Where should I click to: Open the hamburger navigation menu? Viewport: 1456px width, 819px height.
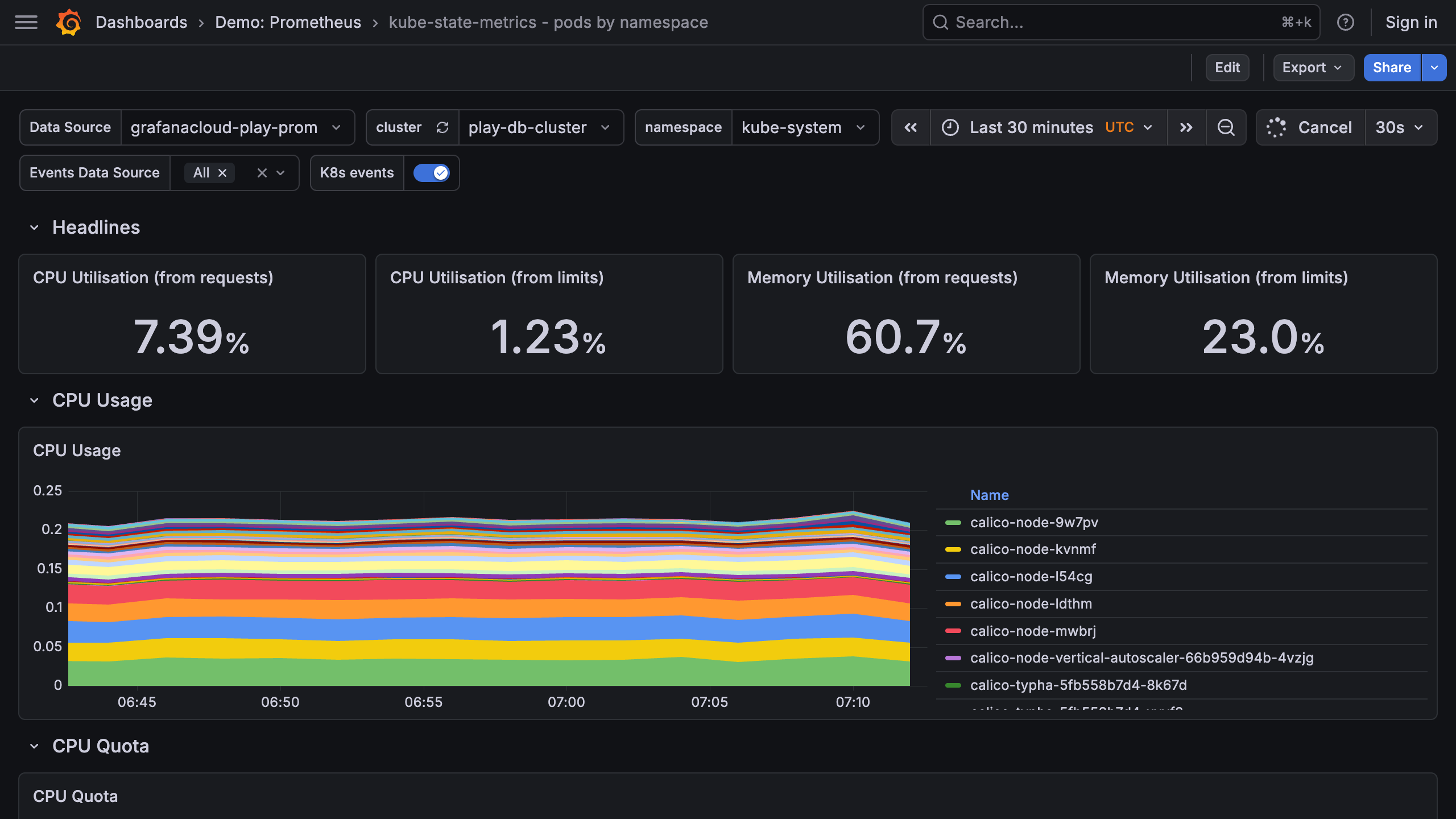click(26, 22)
